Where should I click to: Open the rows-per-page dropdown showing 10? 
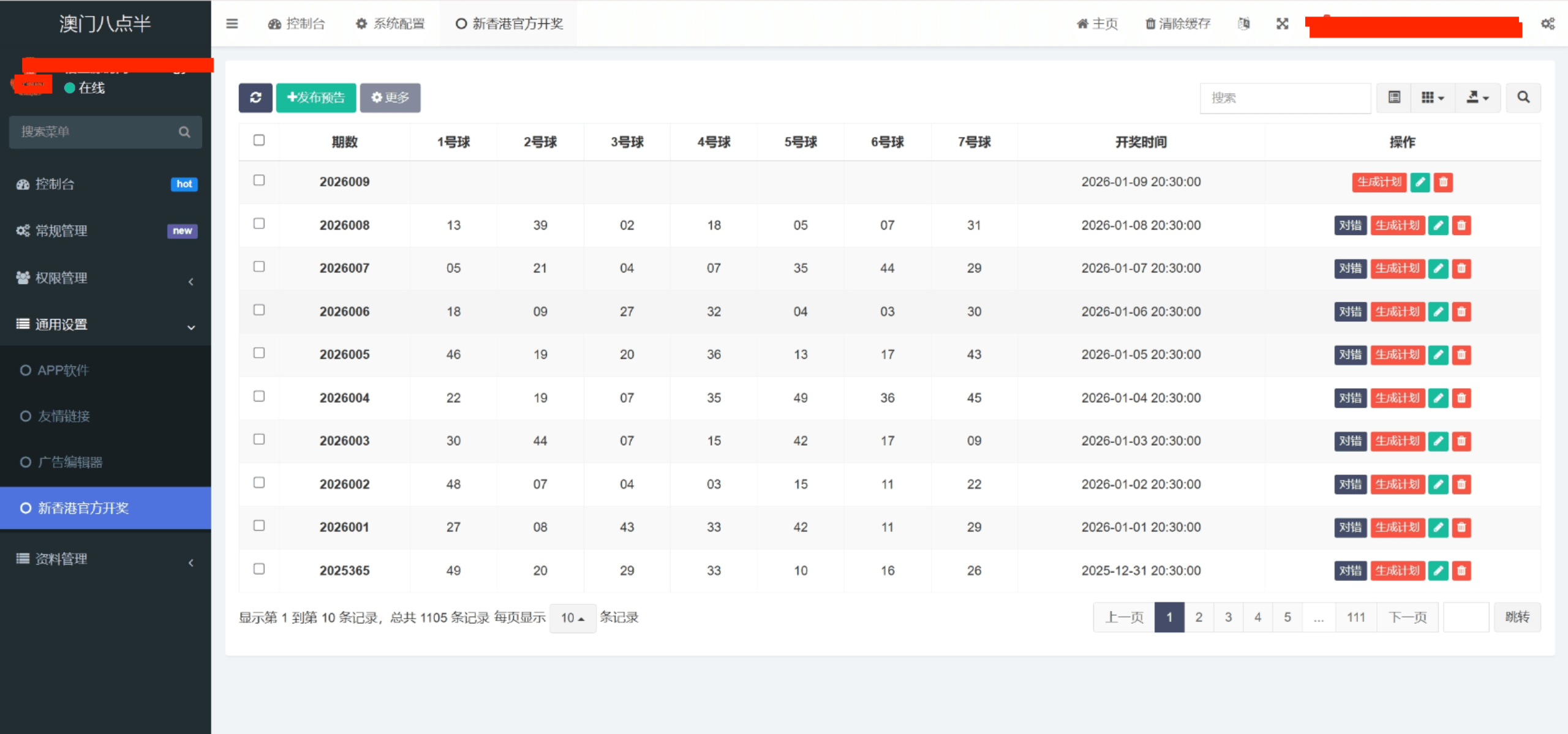(x=572, y=618)
